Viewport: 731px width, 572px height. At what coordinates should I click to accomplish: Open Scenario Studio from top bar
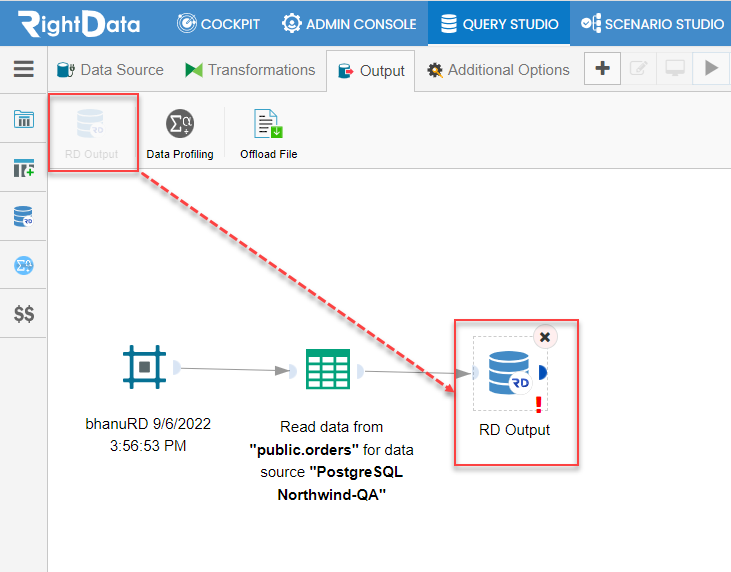pyautogui.click(x=652, y=24)
